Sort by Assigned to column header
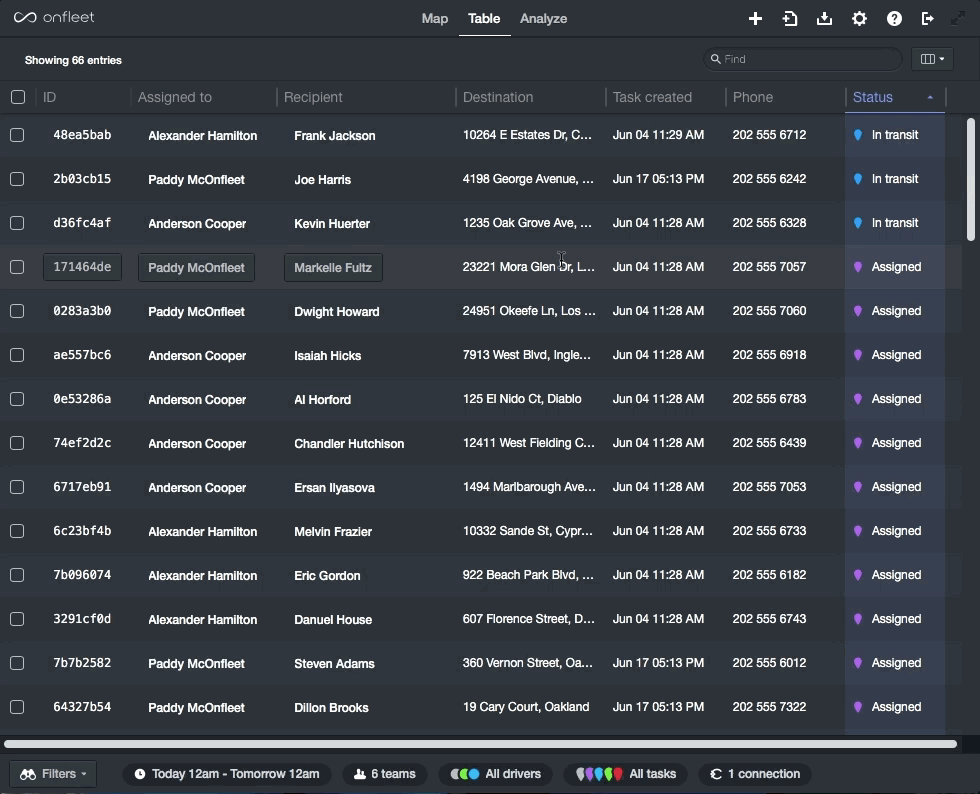Image resolution: width=980 pixels, height=794 pixels. click(174, 97)
